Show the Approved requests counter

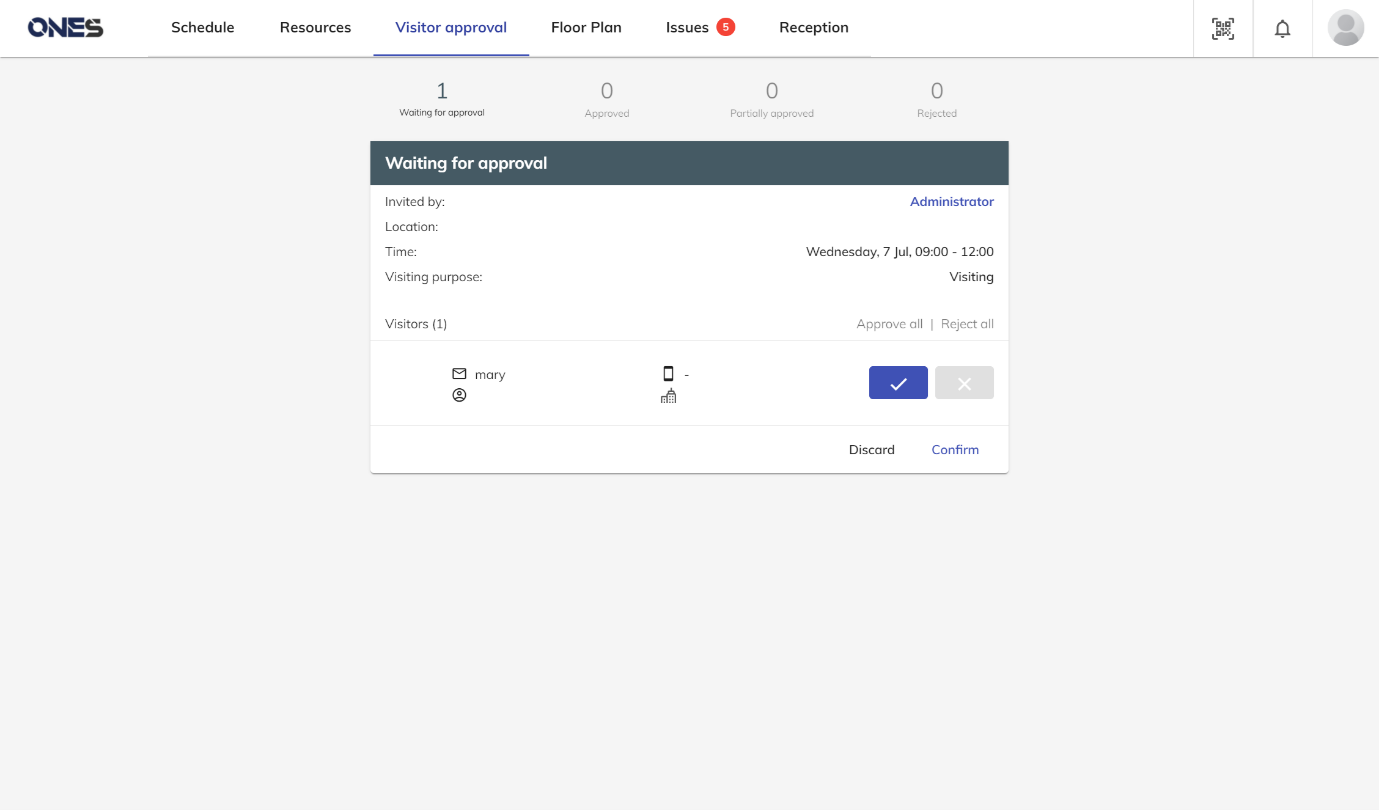tap(607, 100)
